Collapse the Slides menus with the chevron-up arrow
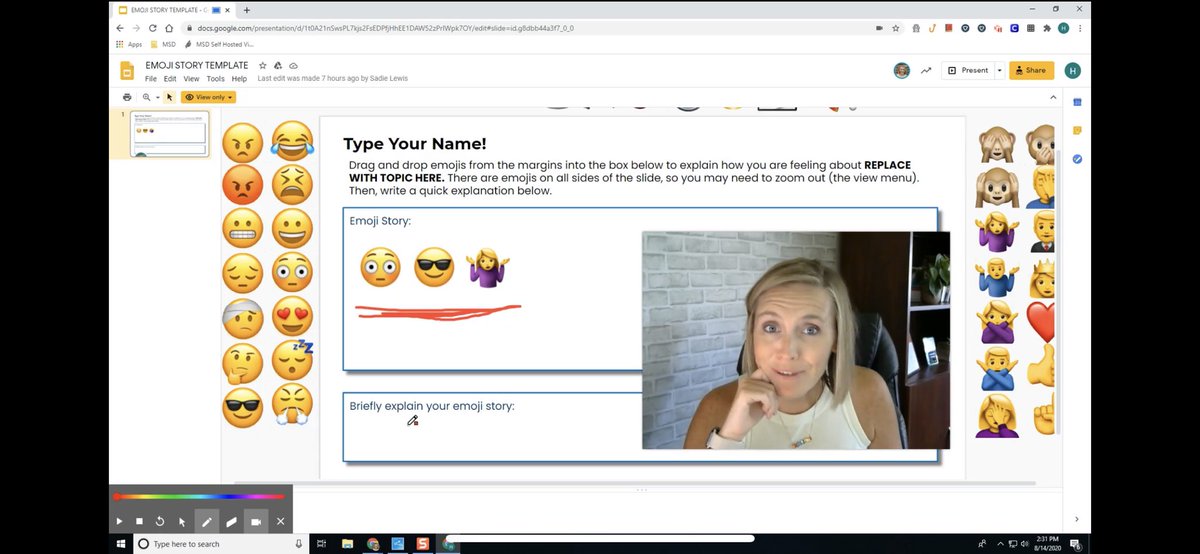This screenshot has height=554, width=1200. coord(1053,97)
